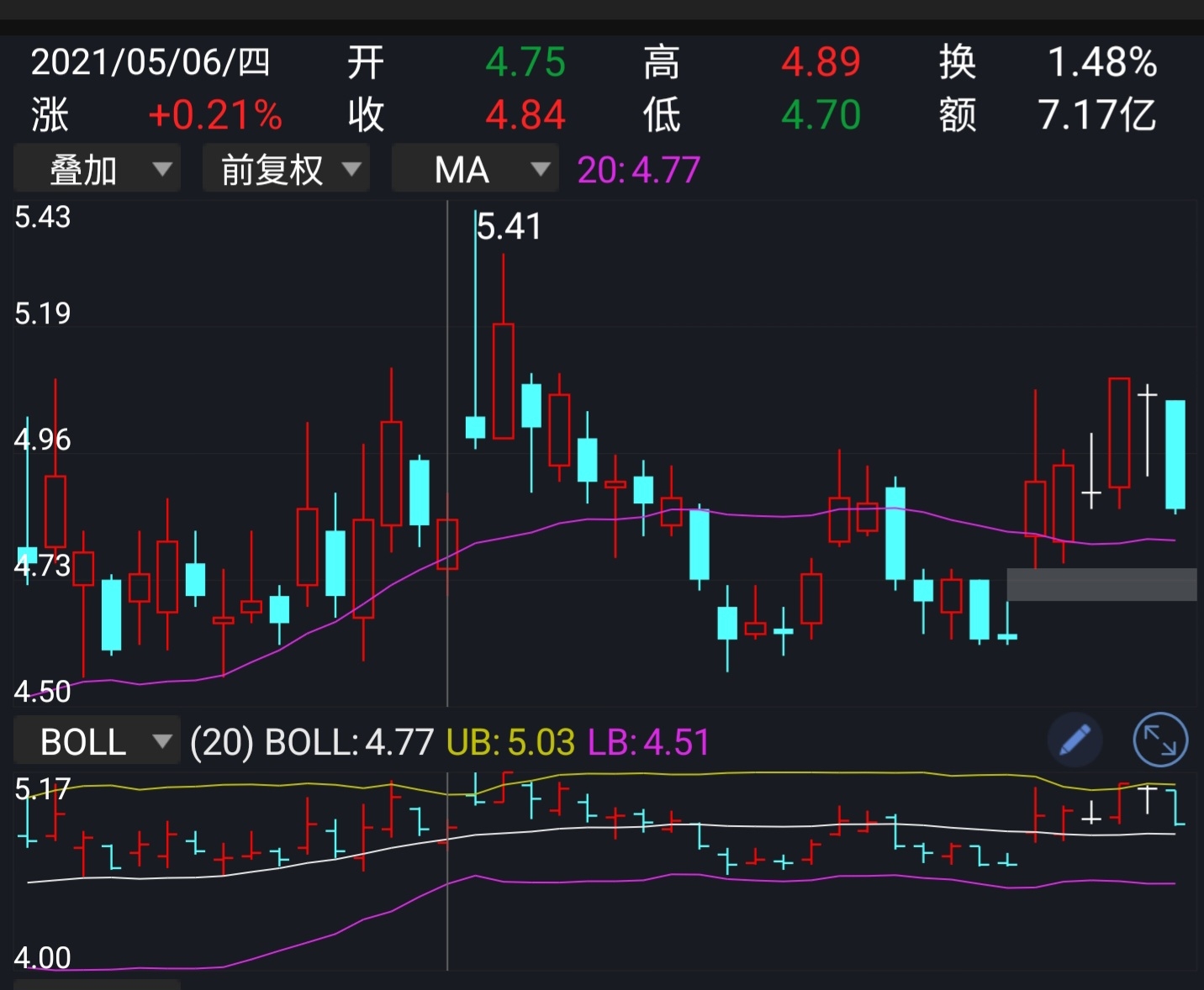
Task: Open the MA indicator dropdown
Action: point(475,169)
